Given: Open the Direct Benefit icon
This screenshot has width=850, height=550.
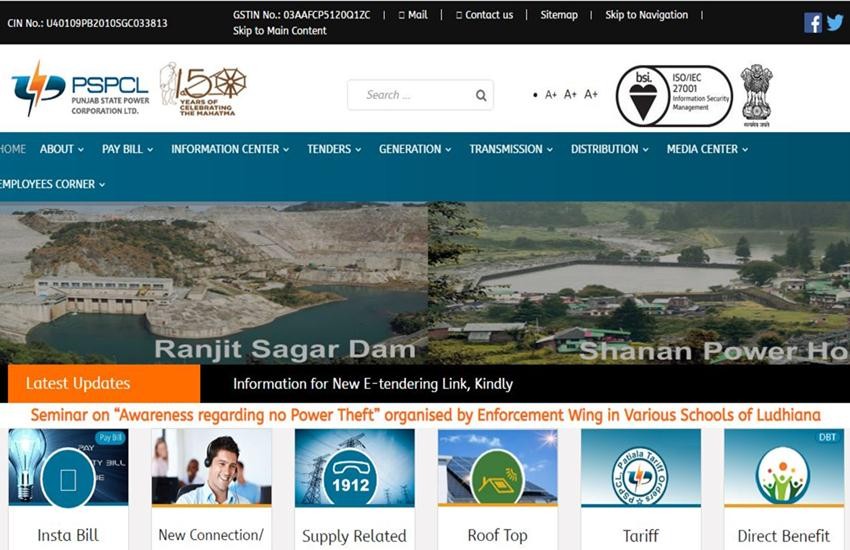Looking at the screenshot, I should click(783, 468).
